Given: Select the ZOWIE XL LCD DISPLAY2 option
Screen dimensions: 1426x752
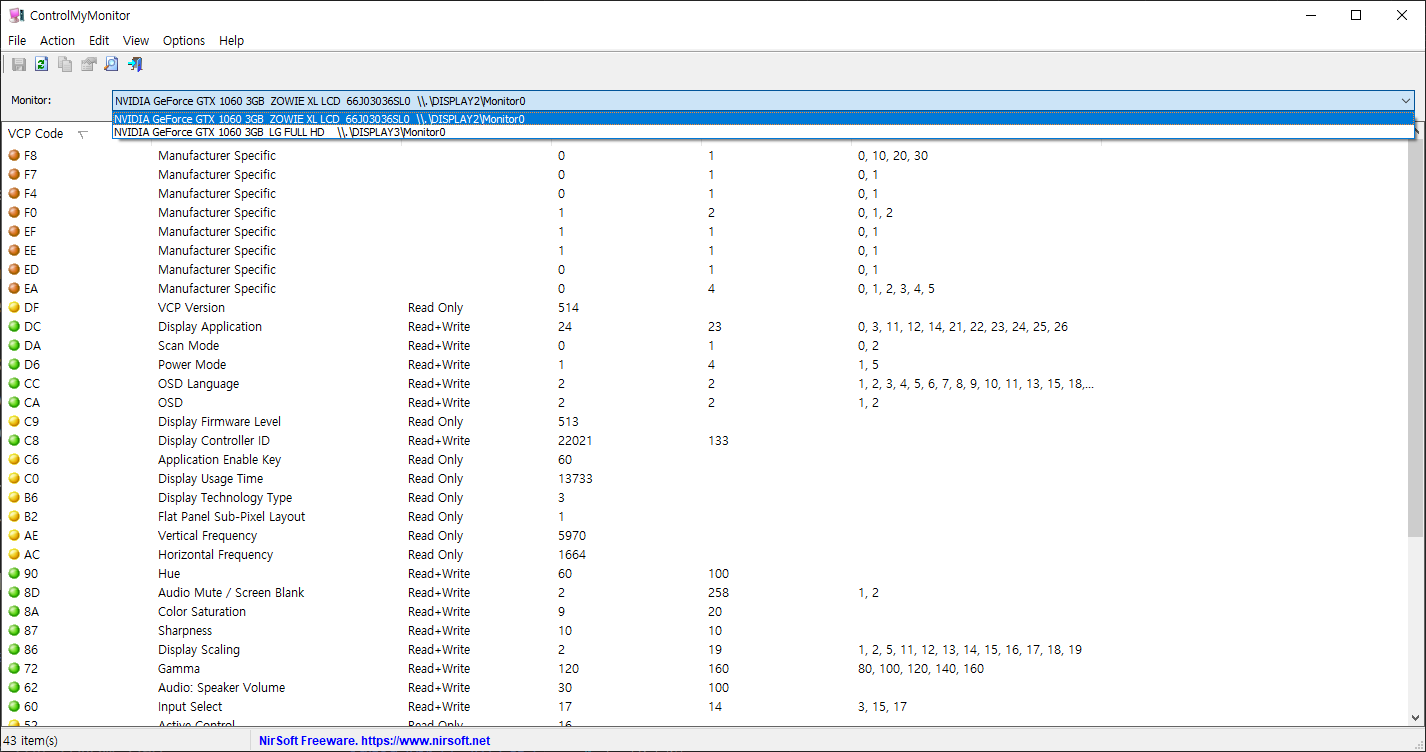Looking at the screenshot, I should (x=764, y=119).
